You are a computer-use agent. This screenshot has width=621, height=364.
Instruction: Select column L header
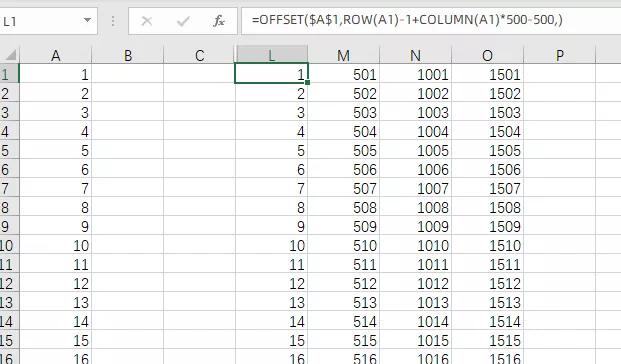pos(272,55)
